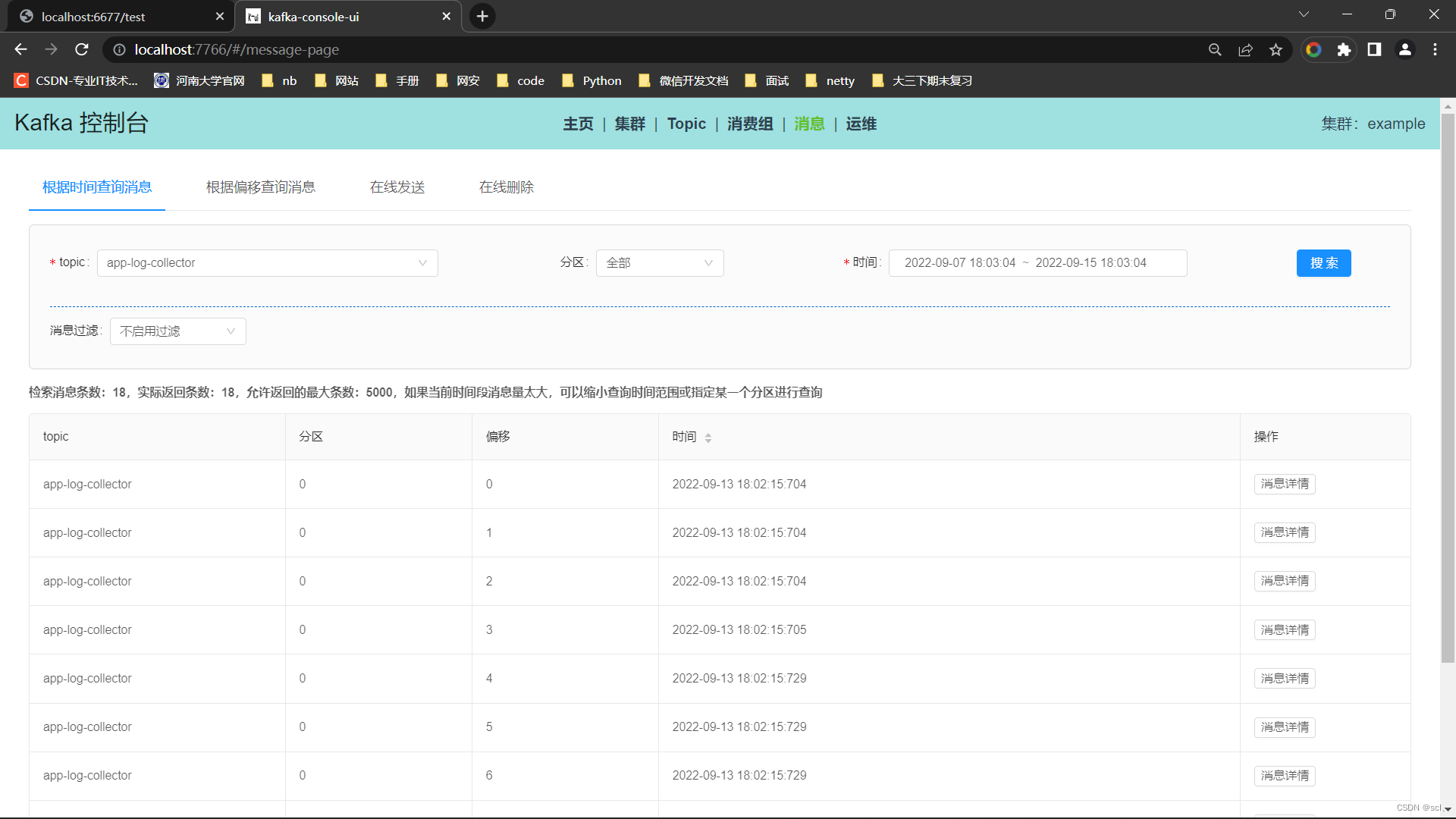Open 消息详情 for offset 2 row
Screen dimensions: 1456x819
click(1285, 581)
